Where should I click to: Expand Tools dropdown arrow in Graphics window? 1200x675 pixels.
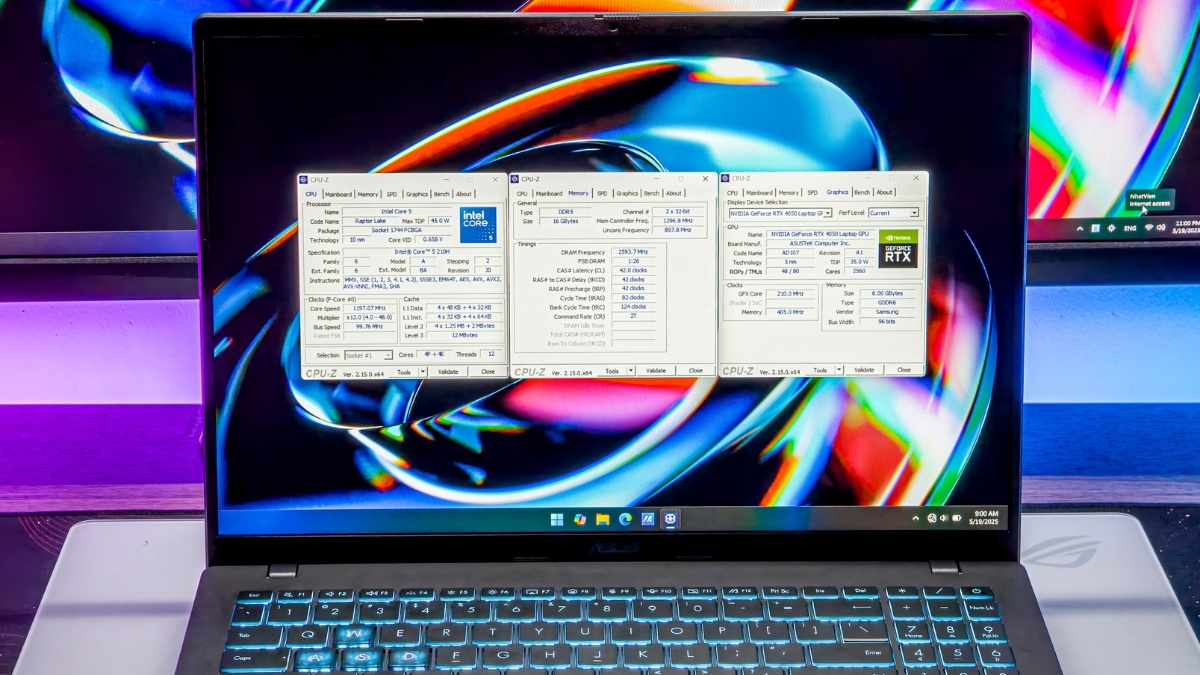click(839, 370)
